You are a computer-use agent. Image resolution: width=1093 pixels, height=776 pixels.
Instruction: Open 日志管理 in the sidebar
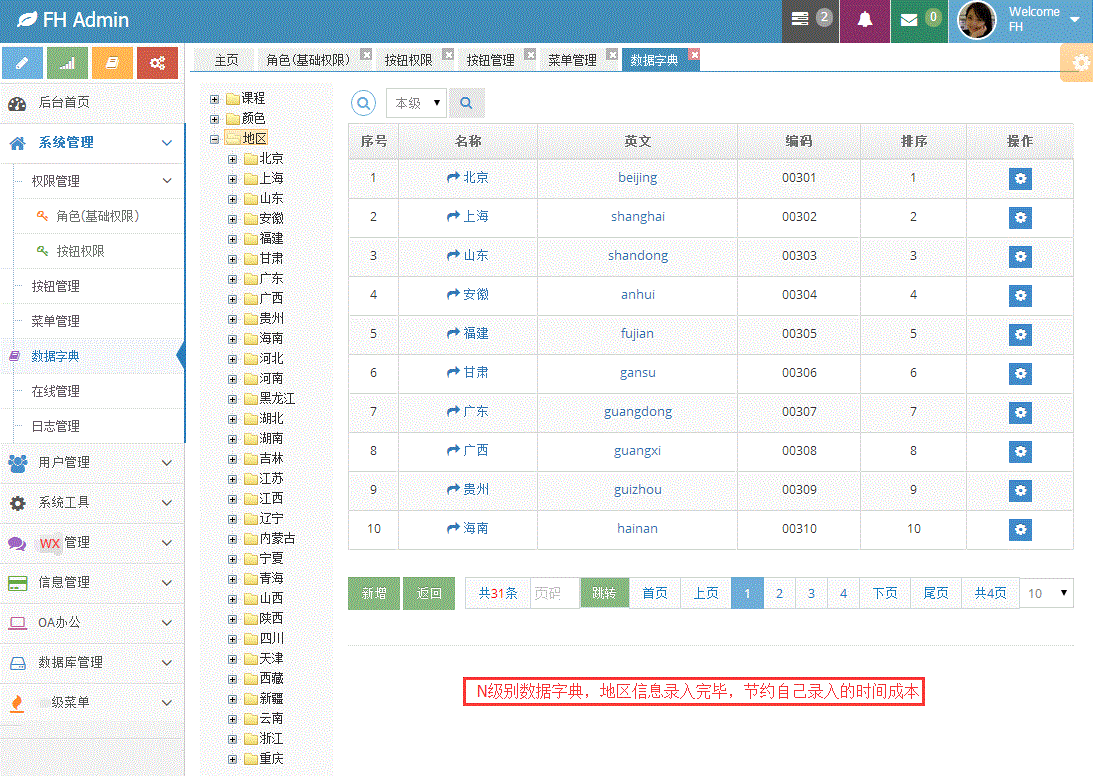(x=56, y=426)
